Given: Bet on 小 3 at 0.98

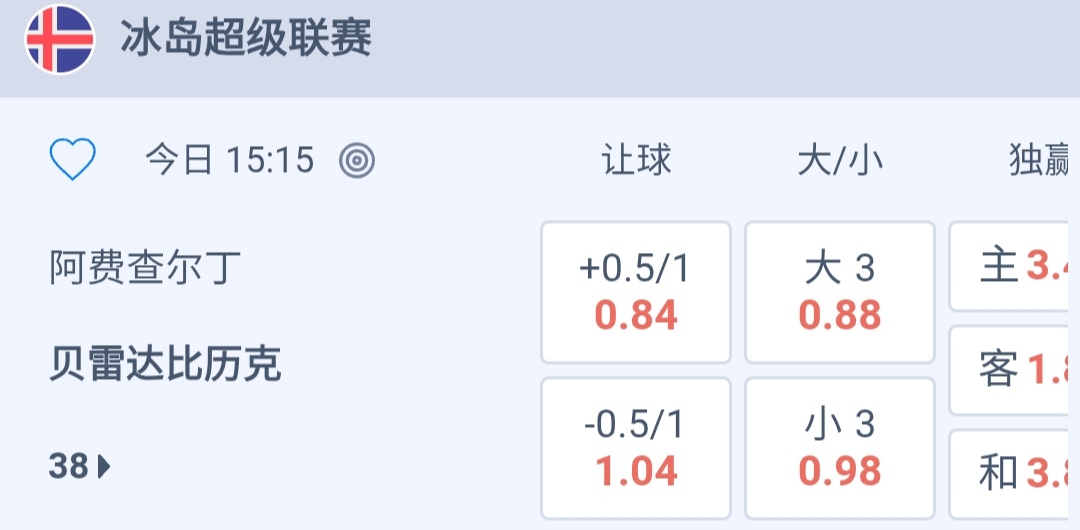Looking at the screenshot, I should 840,448.
